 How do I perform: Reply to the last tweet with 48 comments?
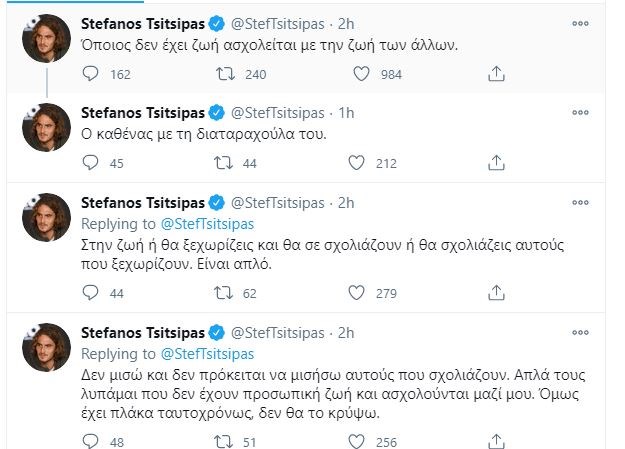tap(91, 439)
